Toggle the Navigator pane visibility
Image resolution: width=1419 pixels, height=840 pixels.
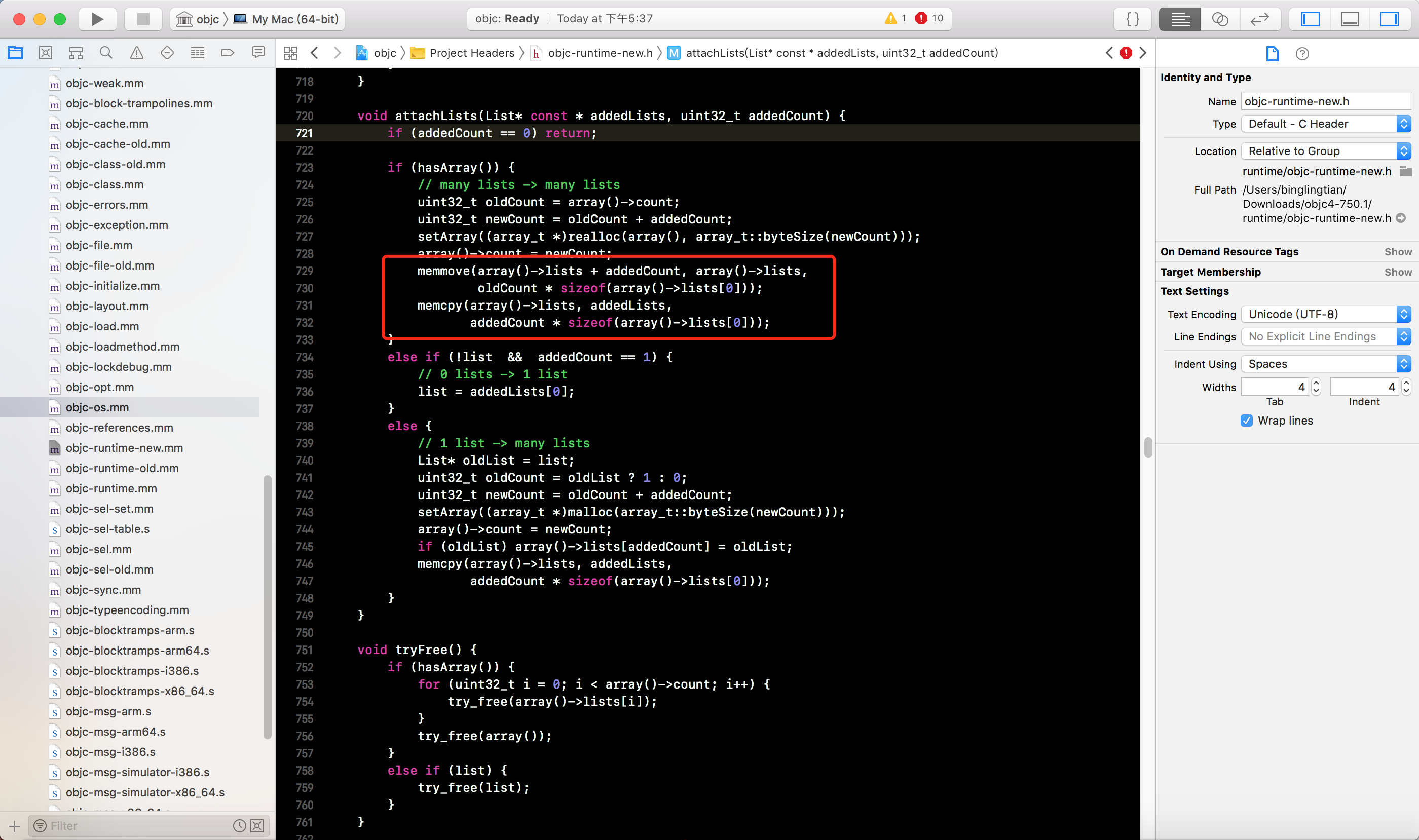pyautogui.click(x=1310, y=19)
